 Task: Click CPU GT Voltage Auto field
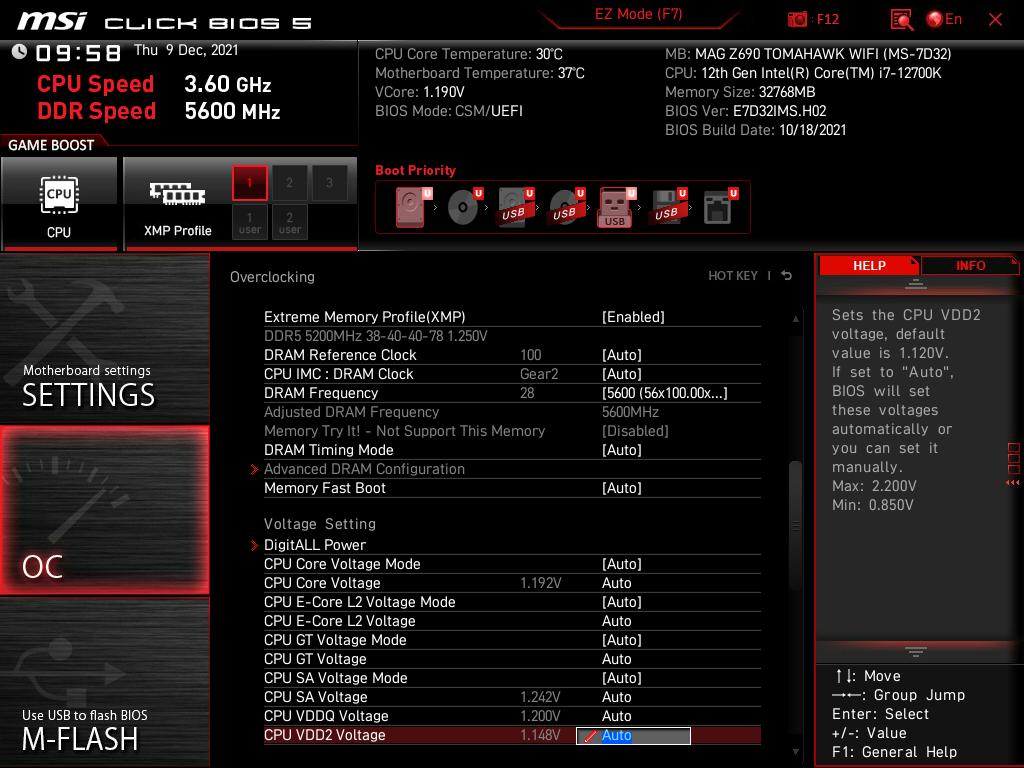pos(616,658)
